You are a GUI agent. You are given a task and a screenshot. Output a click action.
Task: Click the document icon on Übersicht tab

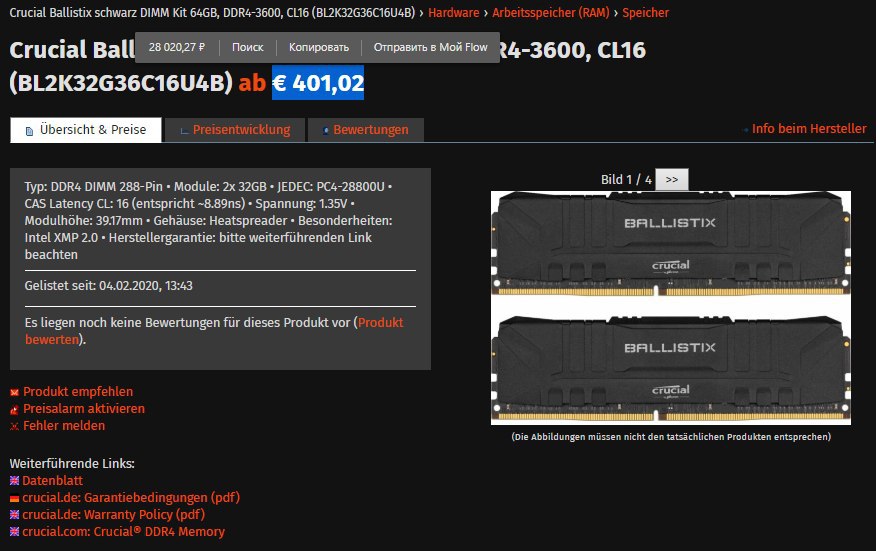[x=29, y=131]
